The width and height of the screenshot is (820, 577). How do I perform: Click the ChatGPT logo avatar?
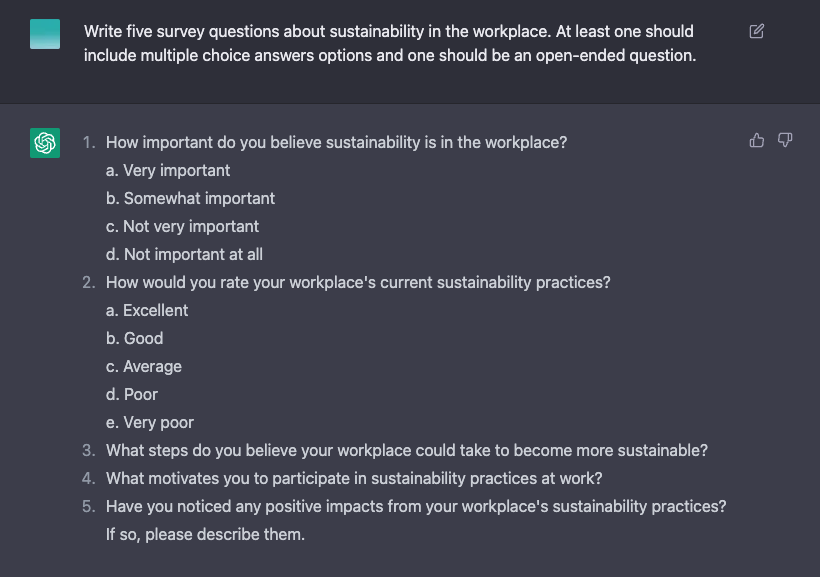(45, 143)
